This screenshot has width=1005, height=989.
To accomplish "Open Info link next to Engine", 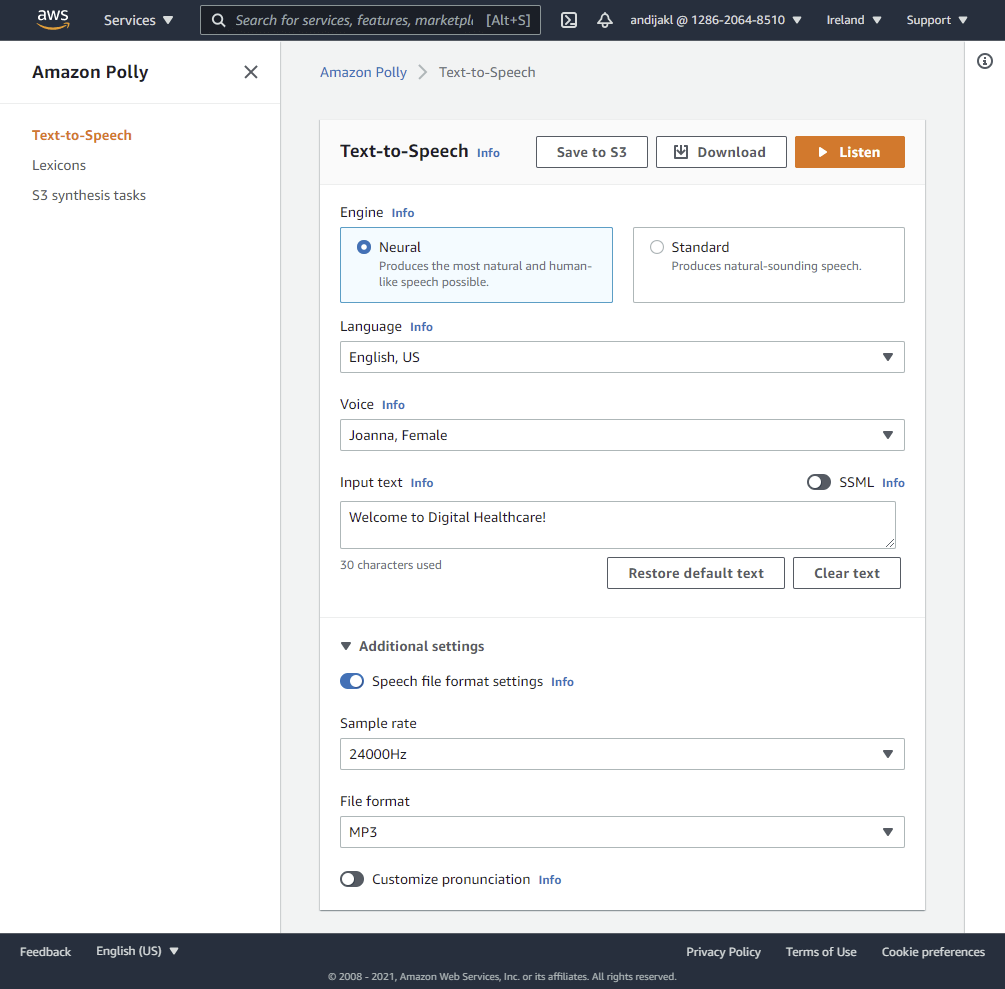I will tap(403, 213).
